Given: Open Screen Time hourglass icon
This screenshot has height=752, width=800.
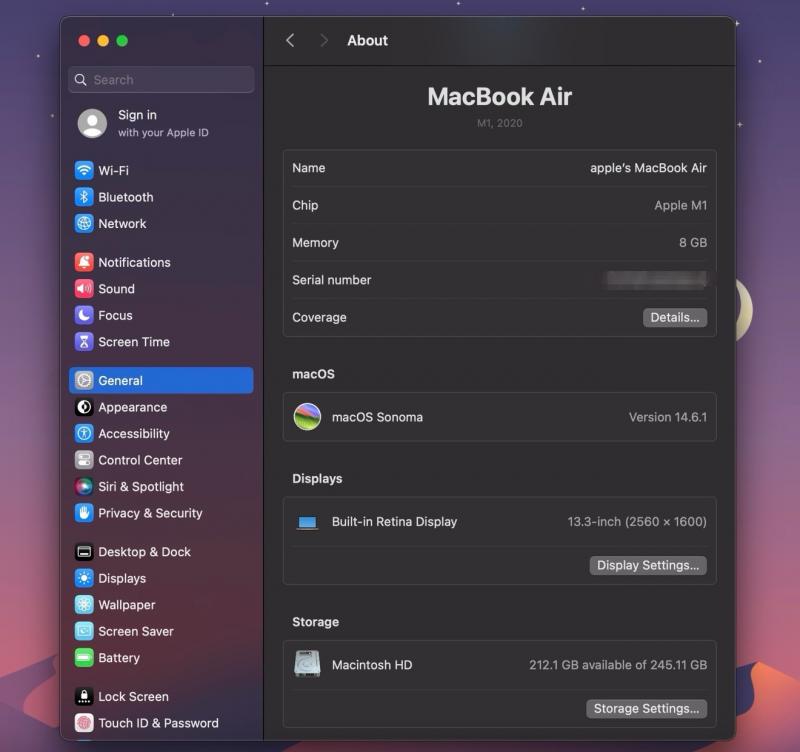Looking at the screenshot, I should [x=84, y=342].
